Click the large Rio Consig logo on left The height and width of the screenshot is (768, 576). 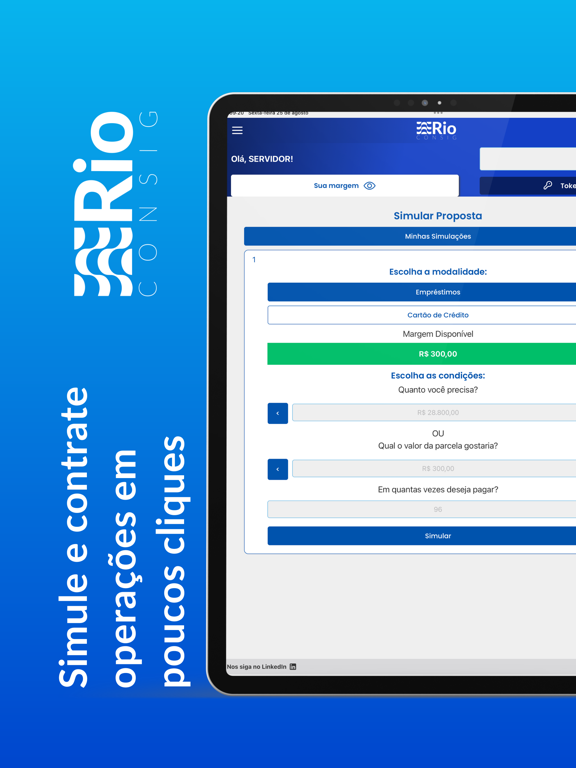coord(117,203)
